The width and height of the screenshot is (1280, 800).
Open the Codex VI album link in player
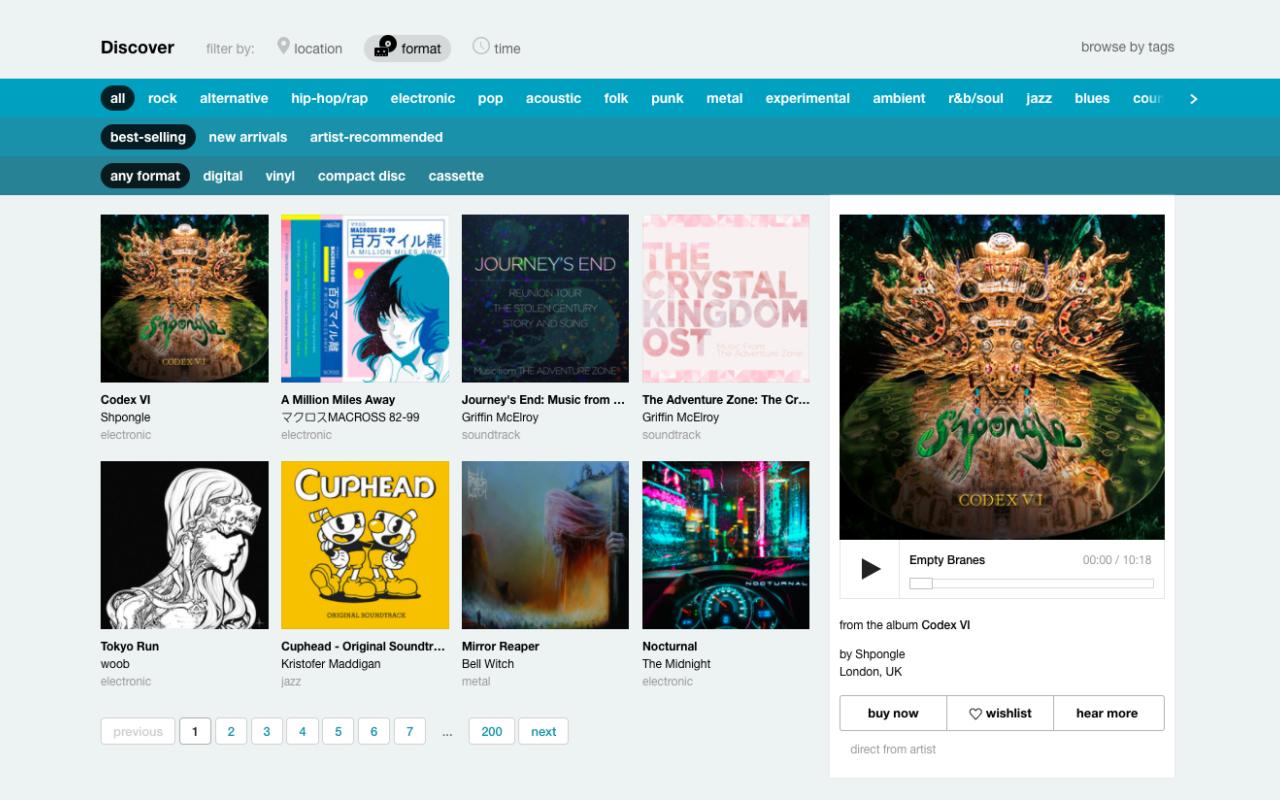(946, 625)
